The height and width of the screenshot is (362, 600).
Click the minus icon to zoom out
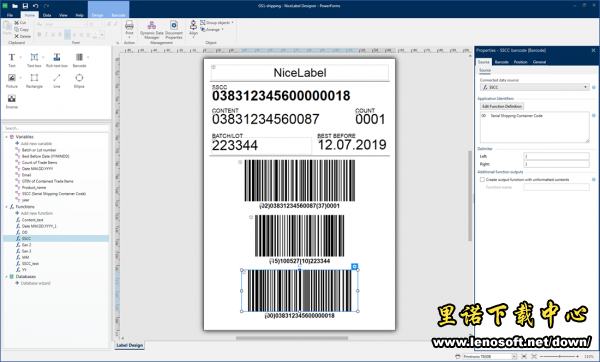coord(542,357)
